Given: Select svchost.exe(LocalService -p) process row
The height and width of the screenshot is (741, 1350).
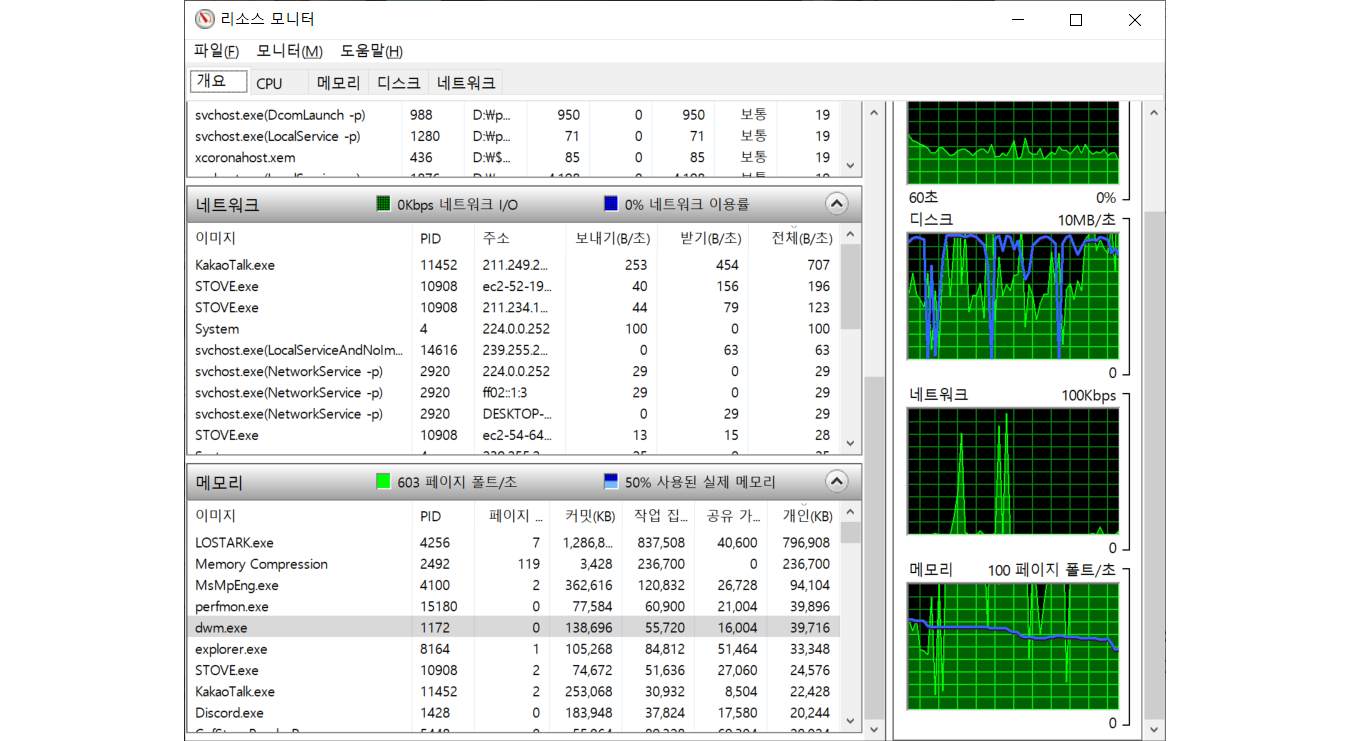Looking at the screenshot, I should [x=513, y=136].
